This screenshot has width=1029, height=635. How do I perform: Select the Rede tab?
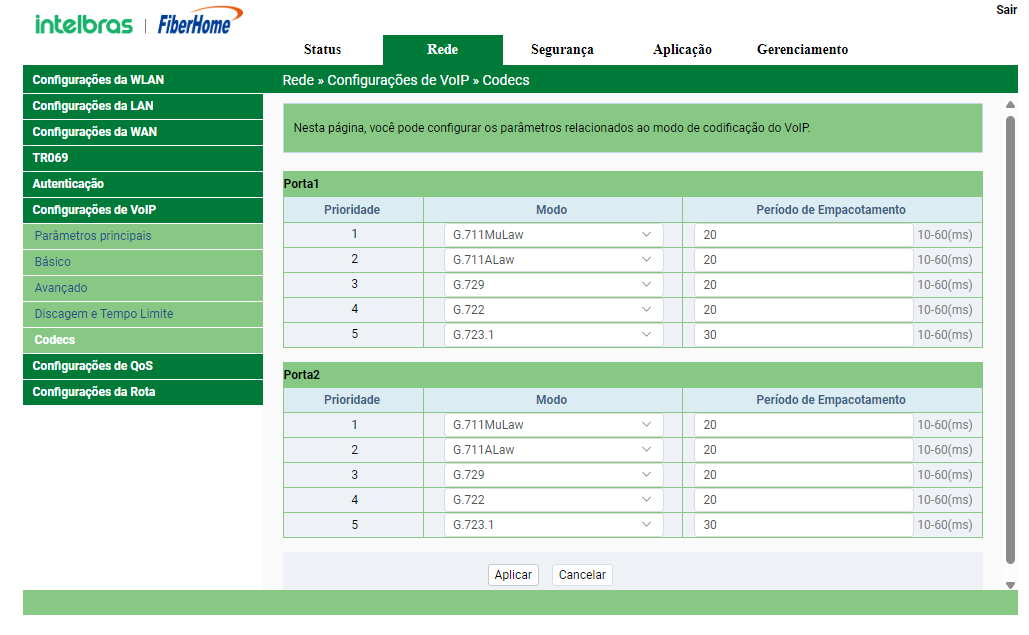[442, 50]
